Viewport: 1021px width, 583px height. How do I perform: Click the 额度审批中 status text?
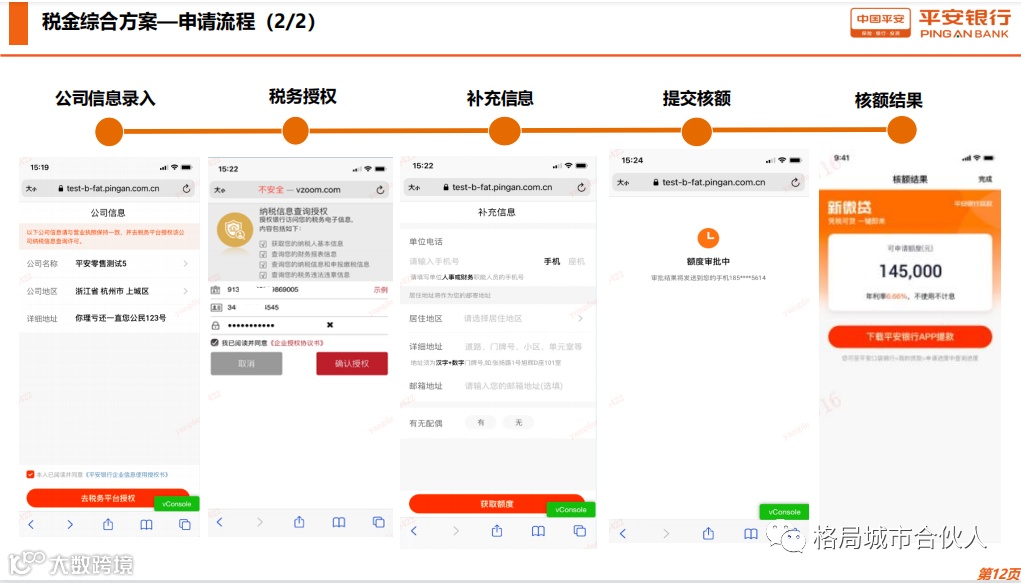tap(708, 261)
